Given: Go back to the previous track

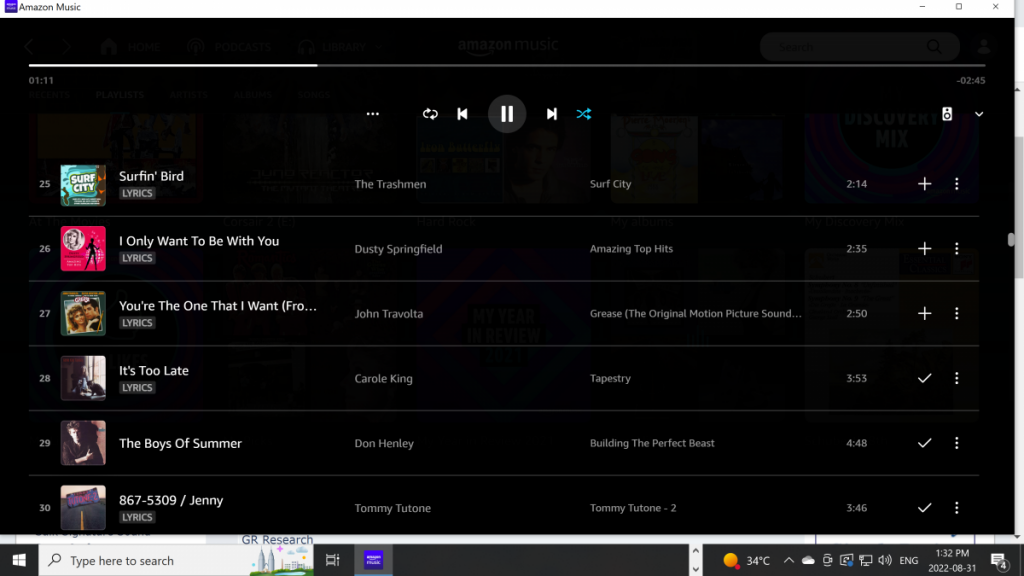Looking at the screenshot, I should [462, 114].
